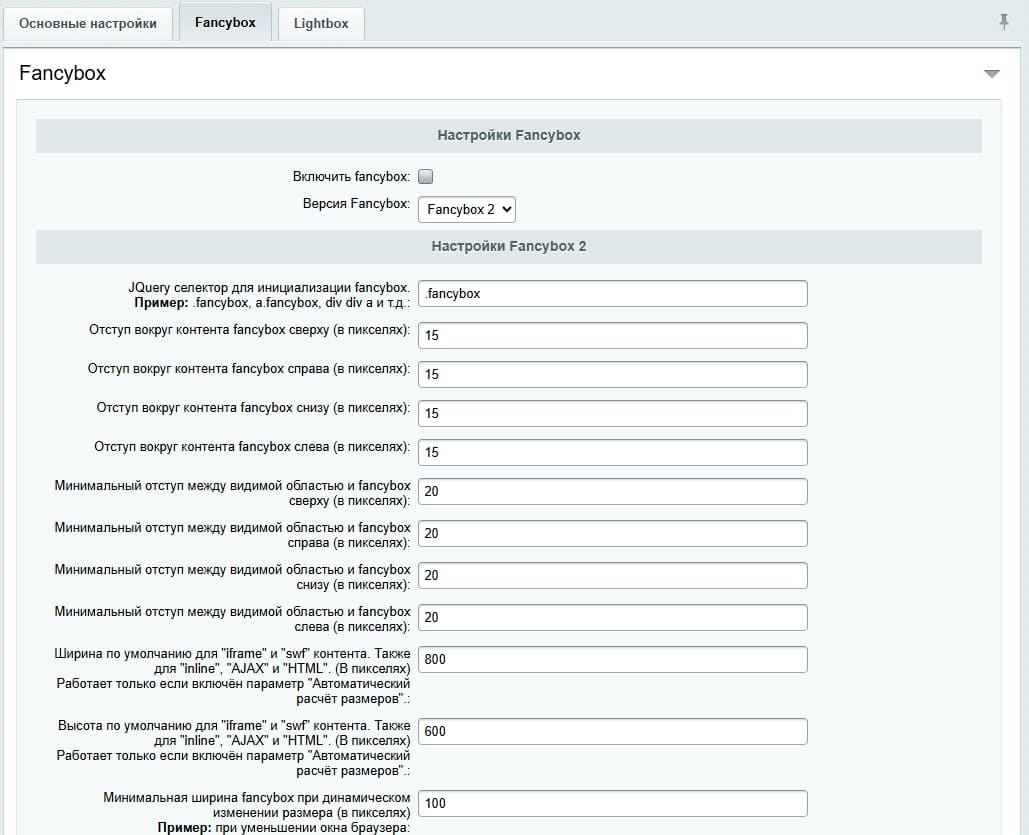Click the 'Отступ вокруг контента fancybox слева' field
Image resolution: width=1029 pixels, height=835 pixels.
coord(612,452)
